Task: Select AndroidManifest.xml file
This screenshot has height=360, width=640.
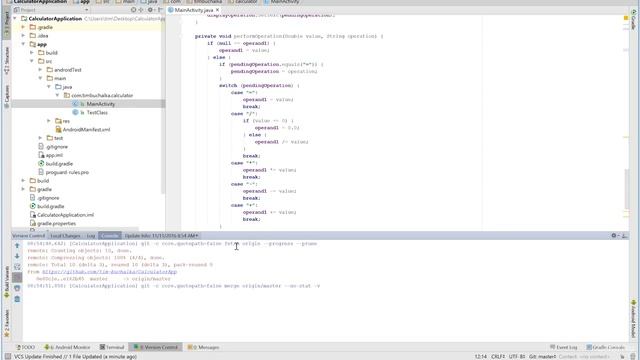Action: click(x=86, y=129)
